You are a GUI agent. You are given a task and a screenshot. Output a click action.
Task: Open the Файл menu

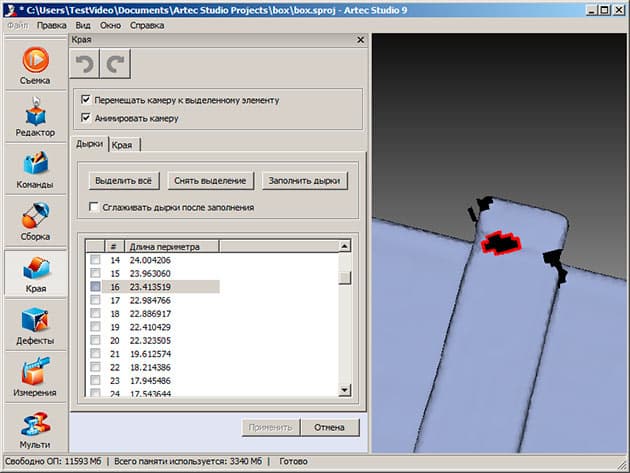18,25
